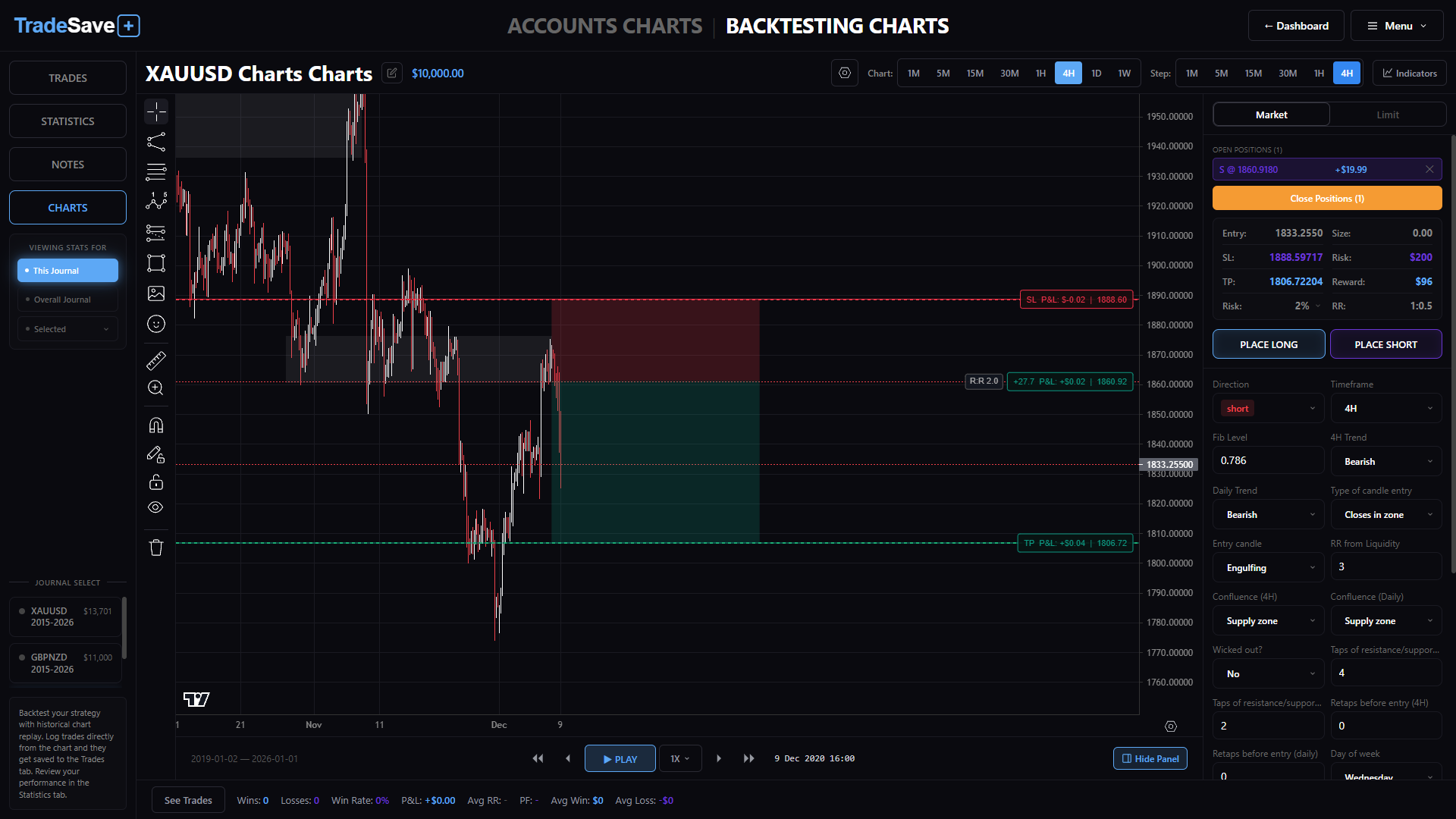Select the trend line drawing tool
This screenshot has height=819, width=1456.
click(156, 142)
